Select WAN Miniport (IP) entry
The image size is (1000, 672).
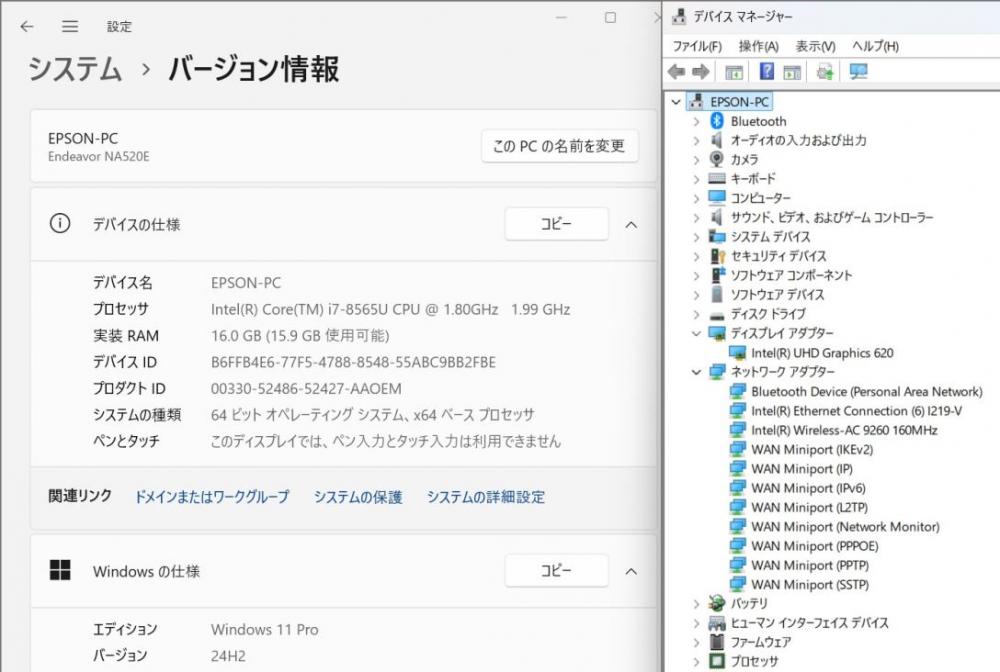802,469
